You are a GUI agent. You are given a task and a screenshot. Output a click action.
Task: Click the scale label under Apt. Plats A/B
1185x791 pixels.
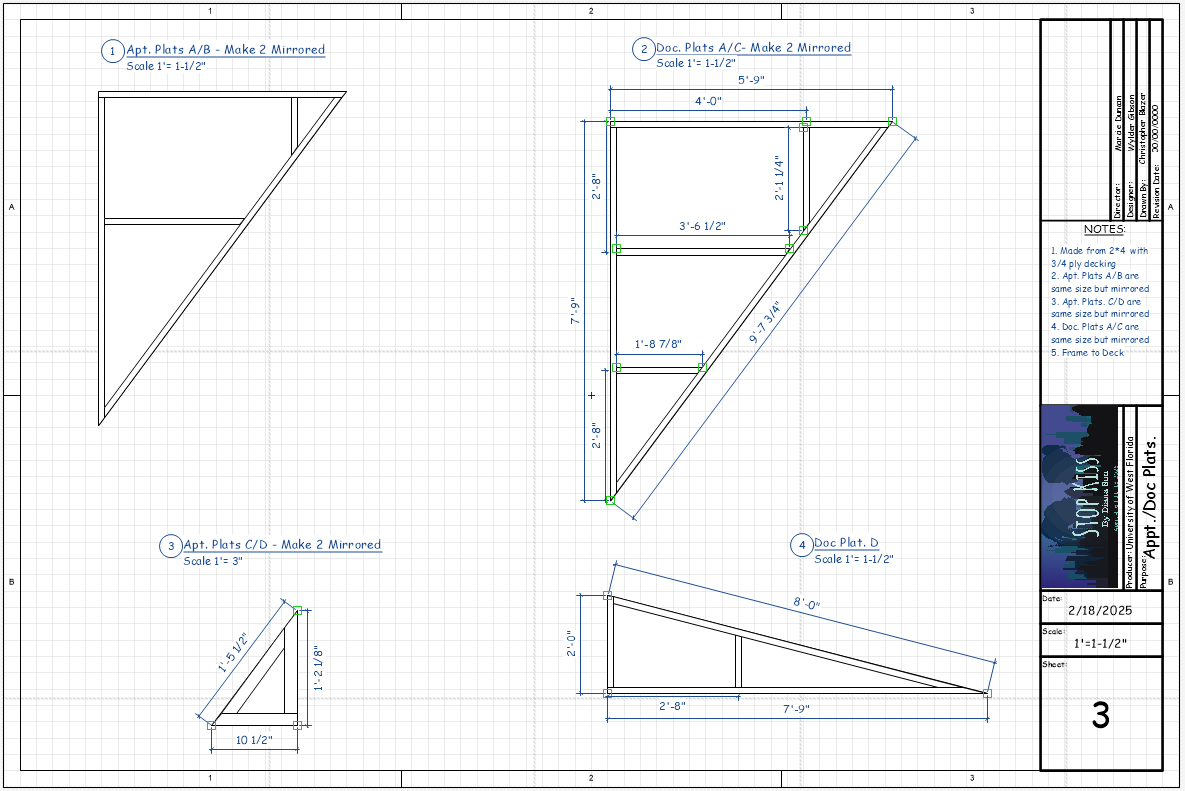tap(166, 66)
